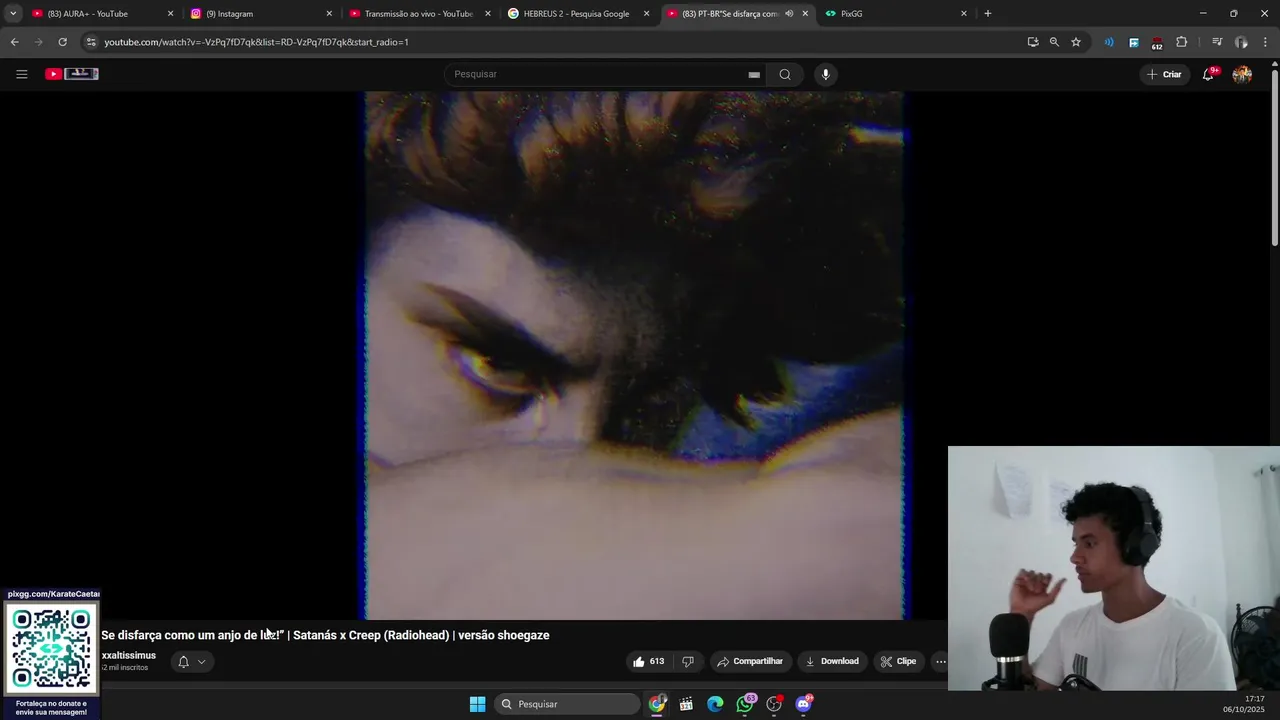Click the Criar create button

(1164, 74)
